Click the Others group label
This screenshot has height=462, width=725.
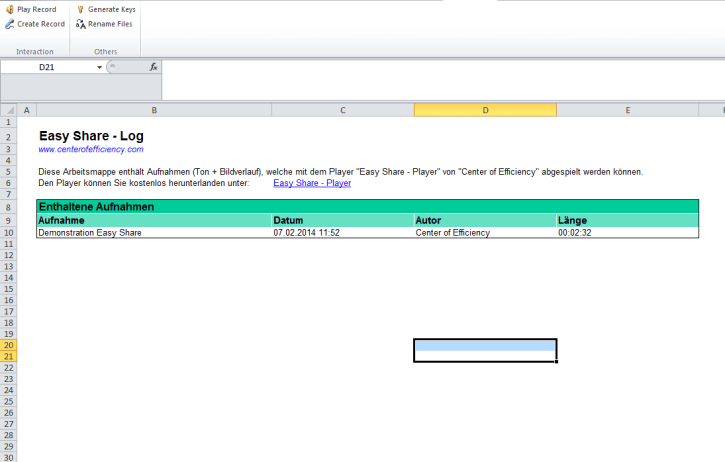[105, 52]
